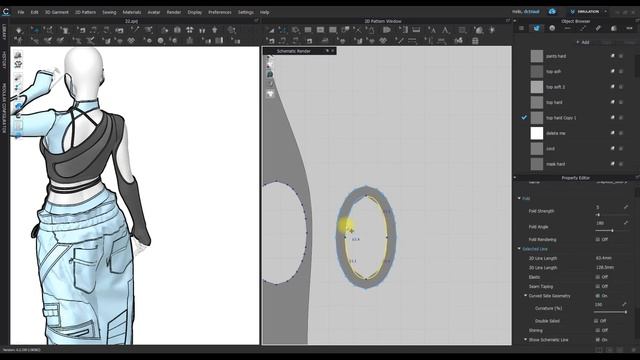640x360 pixels.
Task: Toggle the Seam Taping Off checkbox
Action: coord(598,286)
